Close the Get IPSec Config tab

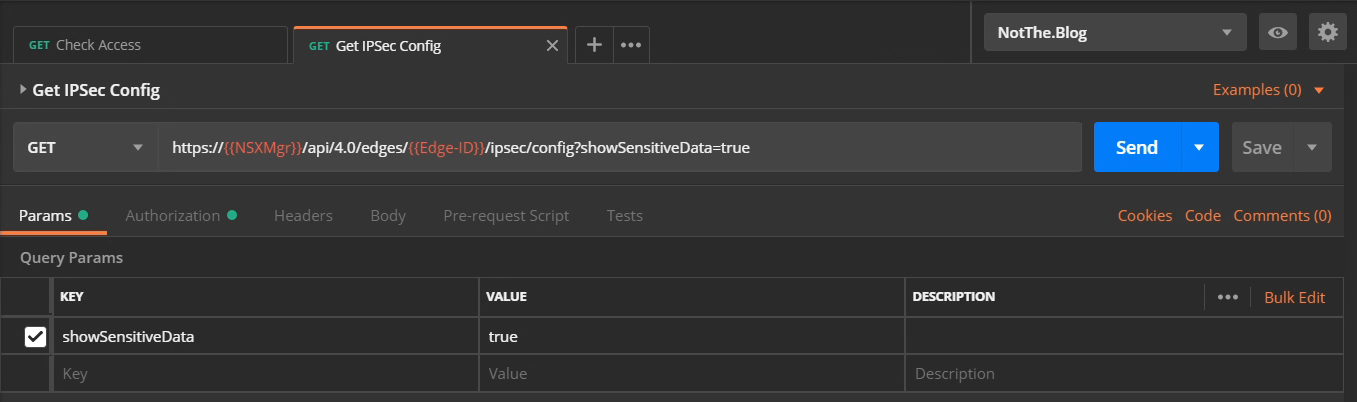point(552,46)
